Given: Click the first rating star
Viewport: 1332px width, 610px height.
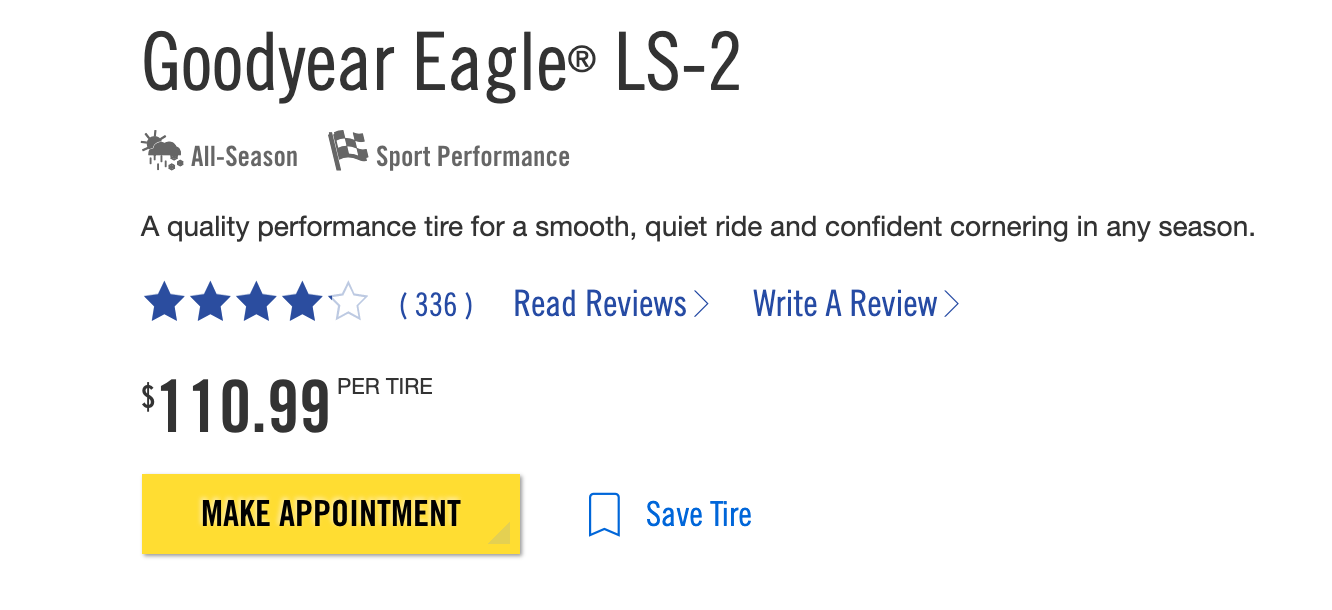Looking at the screenshot, I should coord(163,302).
